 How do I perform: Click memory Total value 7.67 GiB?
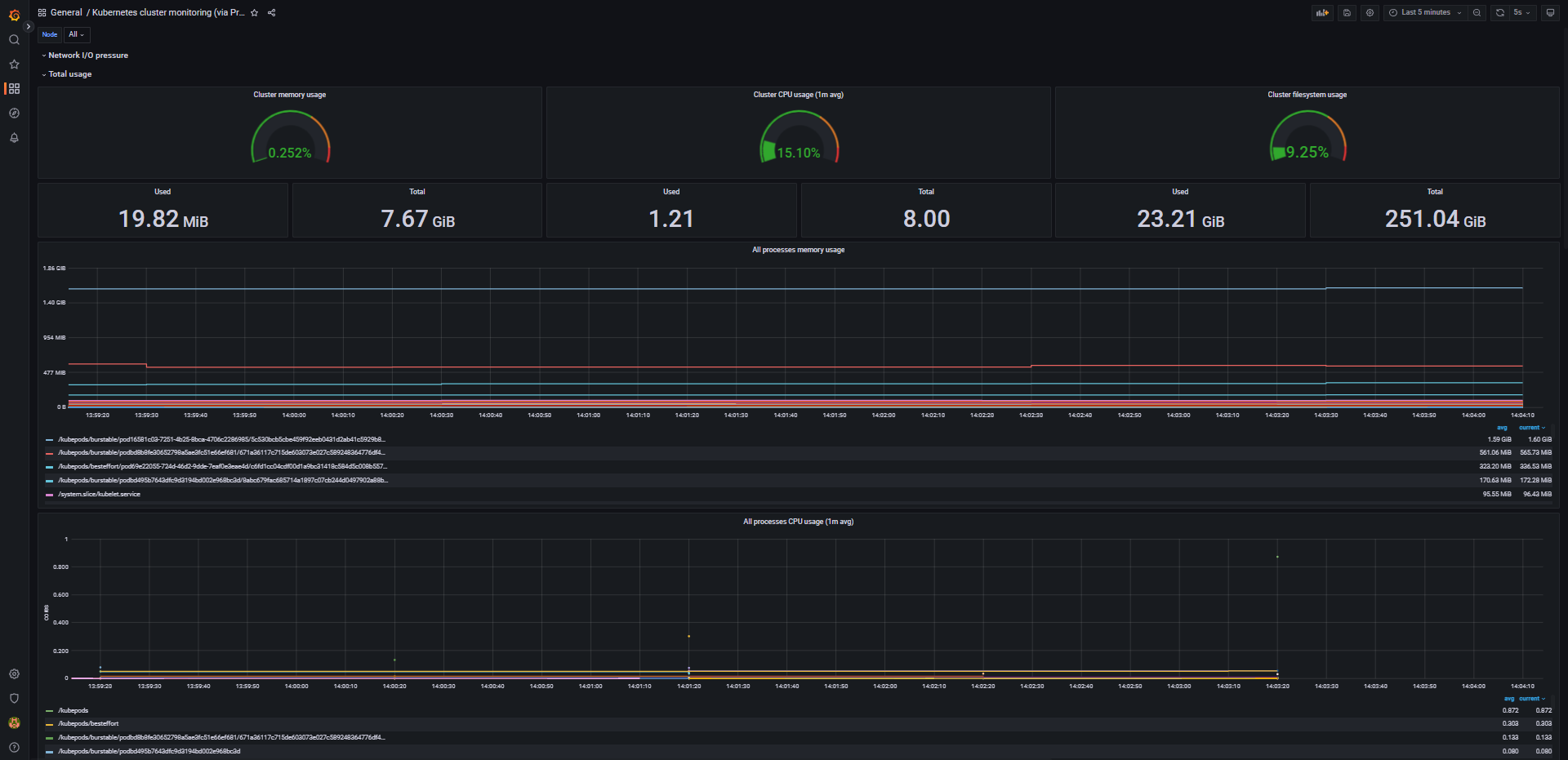[x=417, y=219]
